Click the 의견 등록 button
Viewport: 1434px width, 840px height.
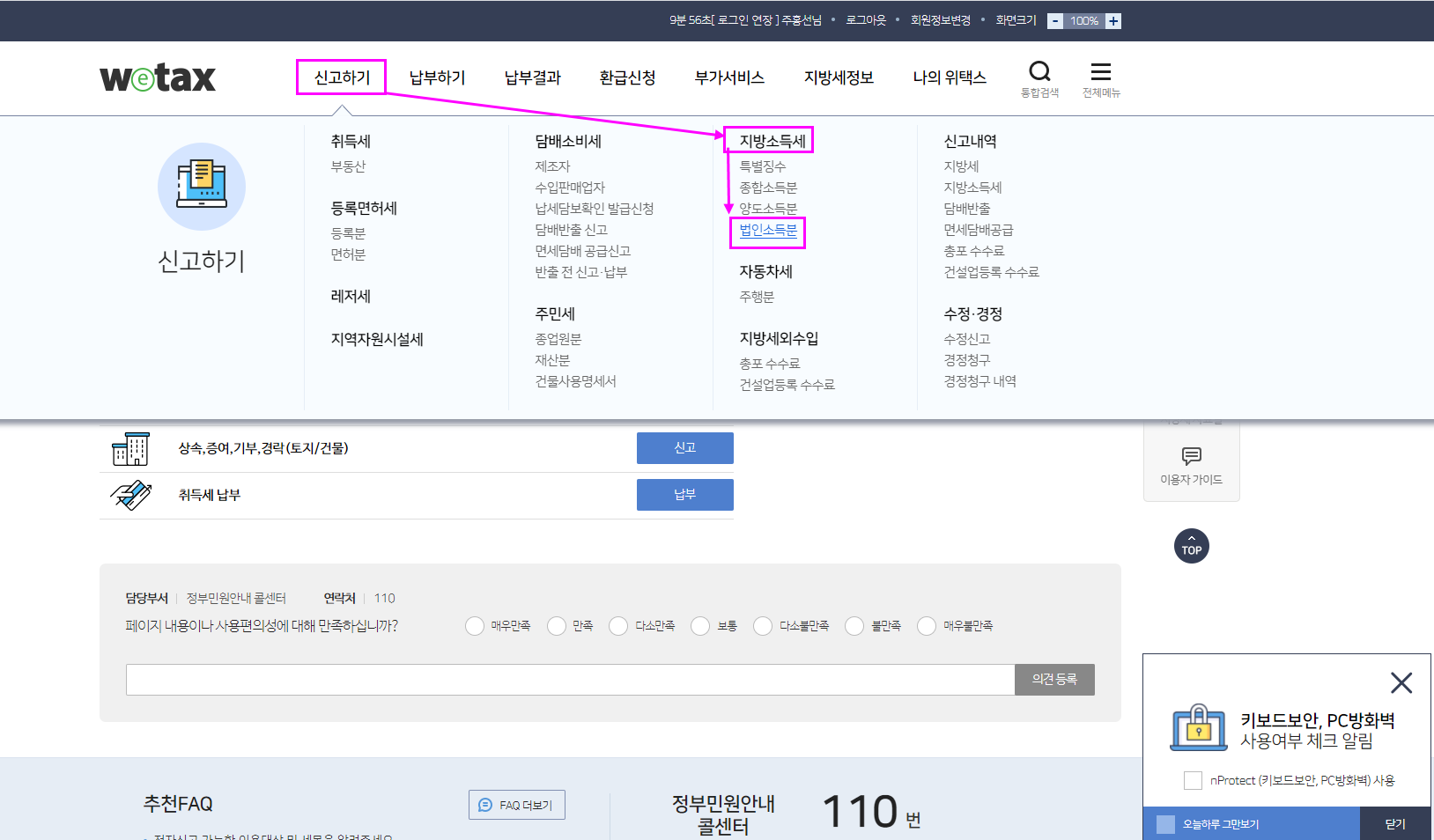point(1054,680)
